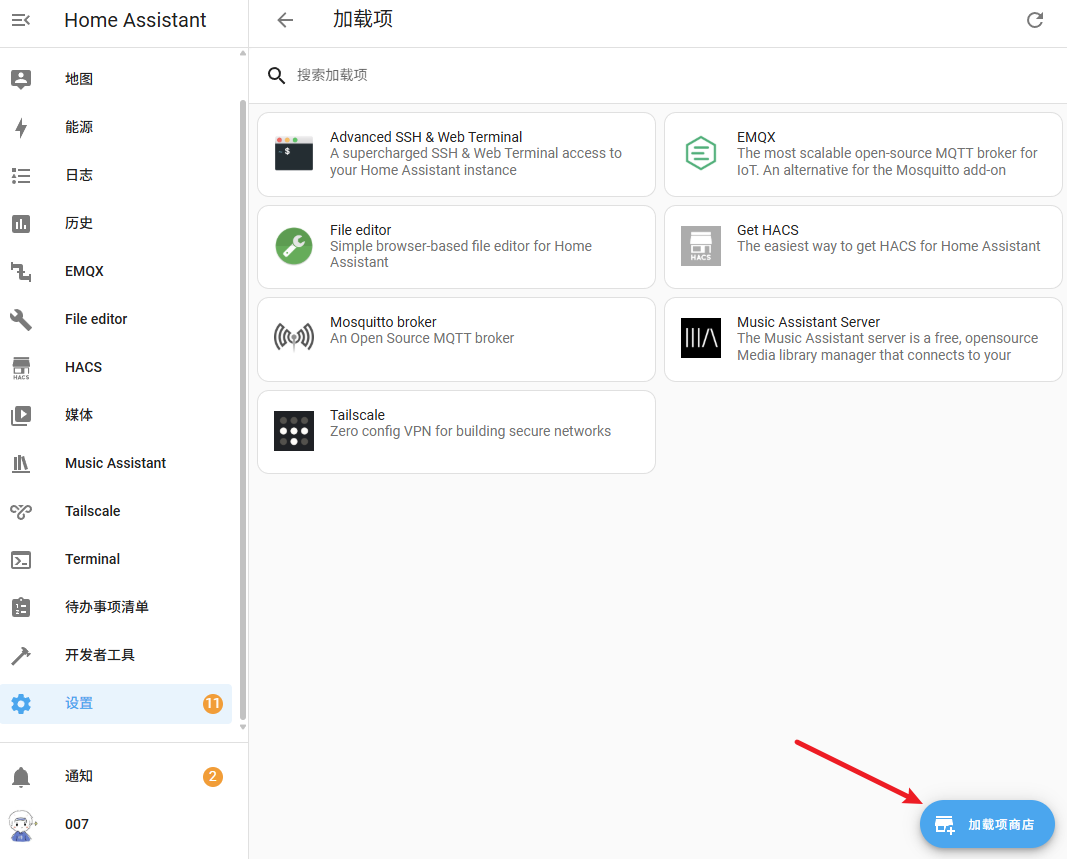1067x859 pixels.
Task: Click the File editor wrench icon
Action: click(x=294, y=246)
